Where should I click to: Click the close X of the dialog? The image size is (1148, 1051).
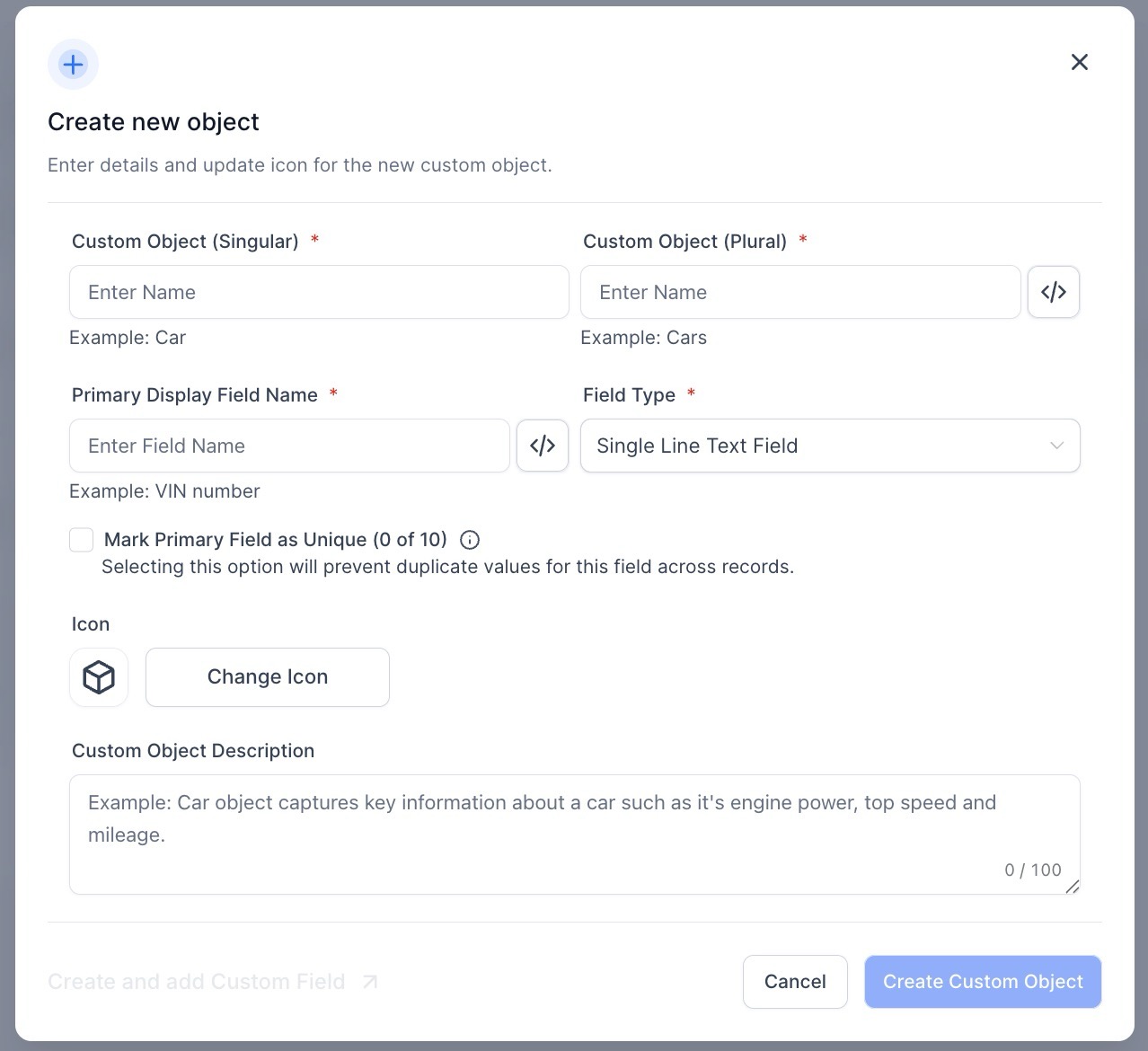[1079, 62]
